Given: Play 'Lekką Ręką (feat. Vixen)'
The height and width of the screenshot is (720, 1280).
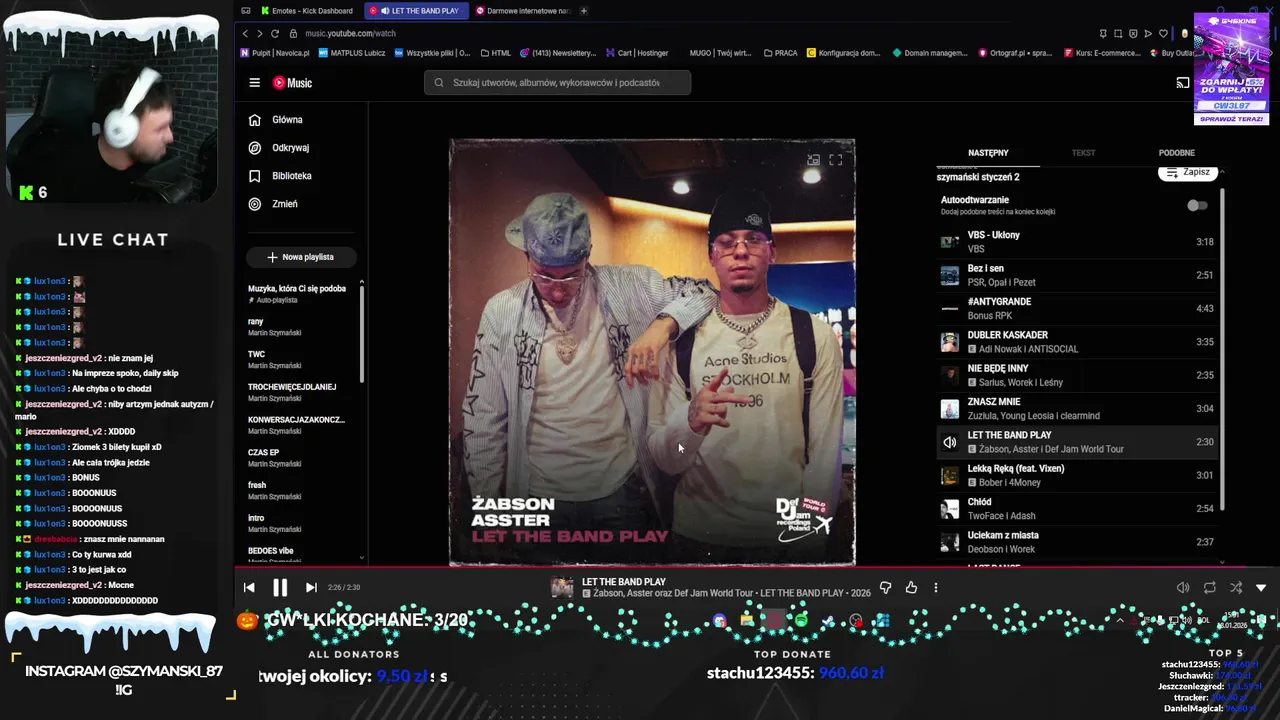Looking at the screenshot, I should 1077,475.
